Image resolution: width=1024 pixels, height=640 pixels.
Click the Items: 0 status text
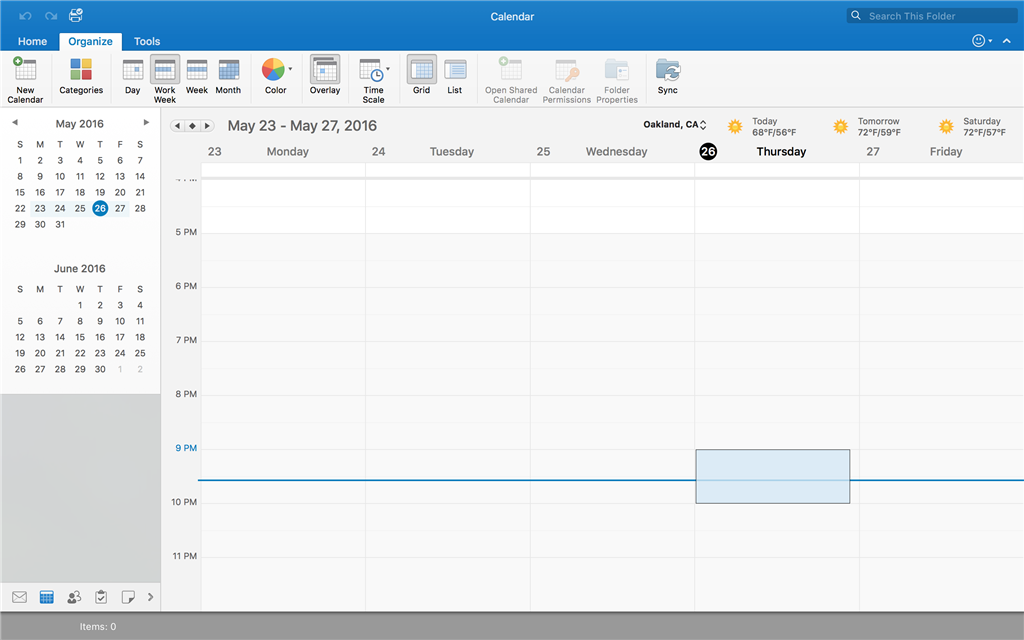coord(98,626)
